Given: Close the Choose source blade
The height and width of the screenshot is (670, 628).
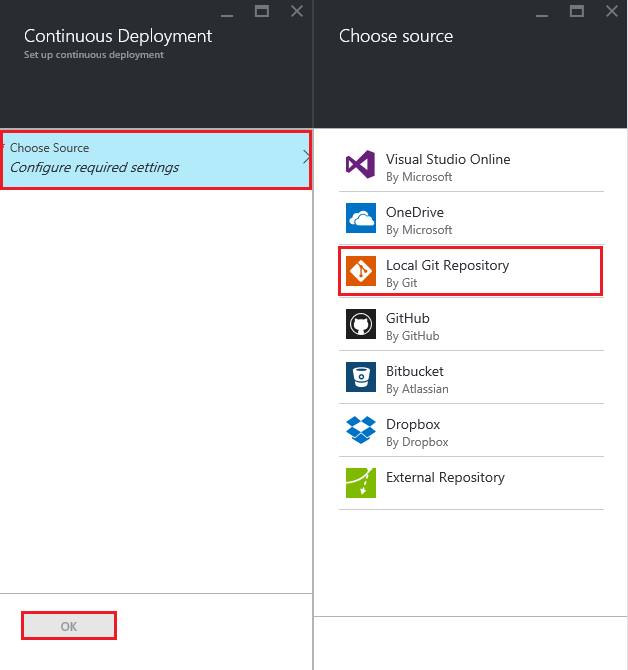Looking at the screenshot, I should (x=612, y=11).
